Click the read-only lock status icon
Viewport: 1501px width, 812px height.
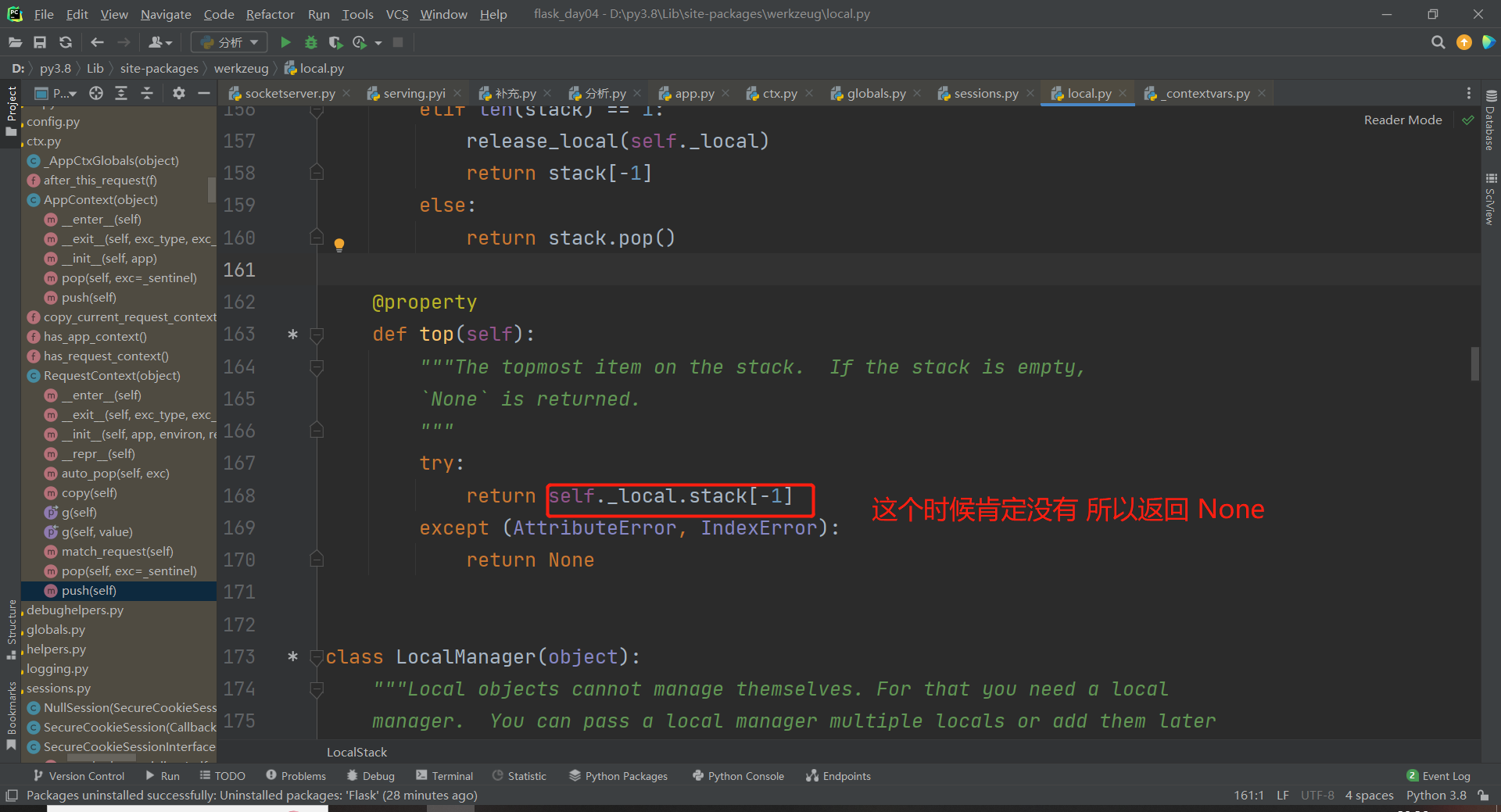[1483, 796]
